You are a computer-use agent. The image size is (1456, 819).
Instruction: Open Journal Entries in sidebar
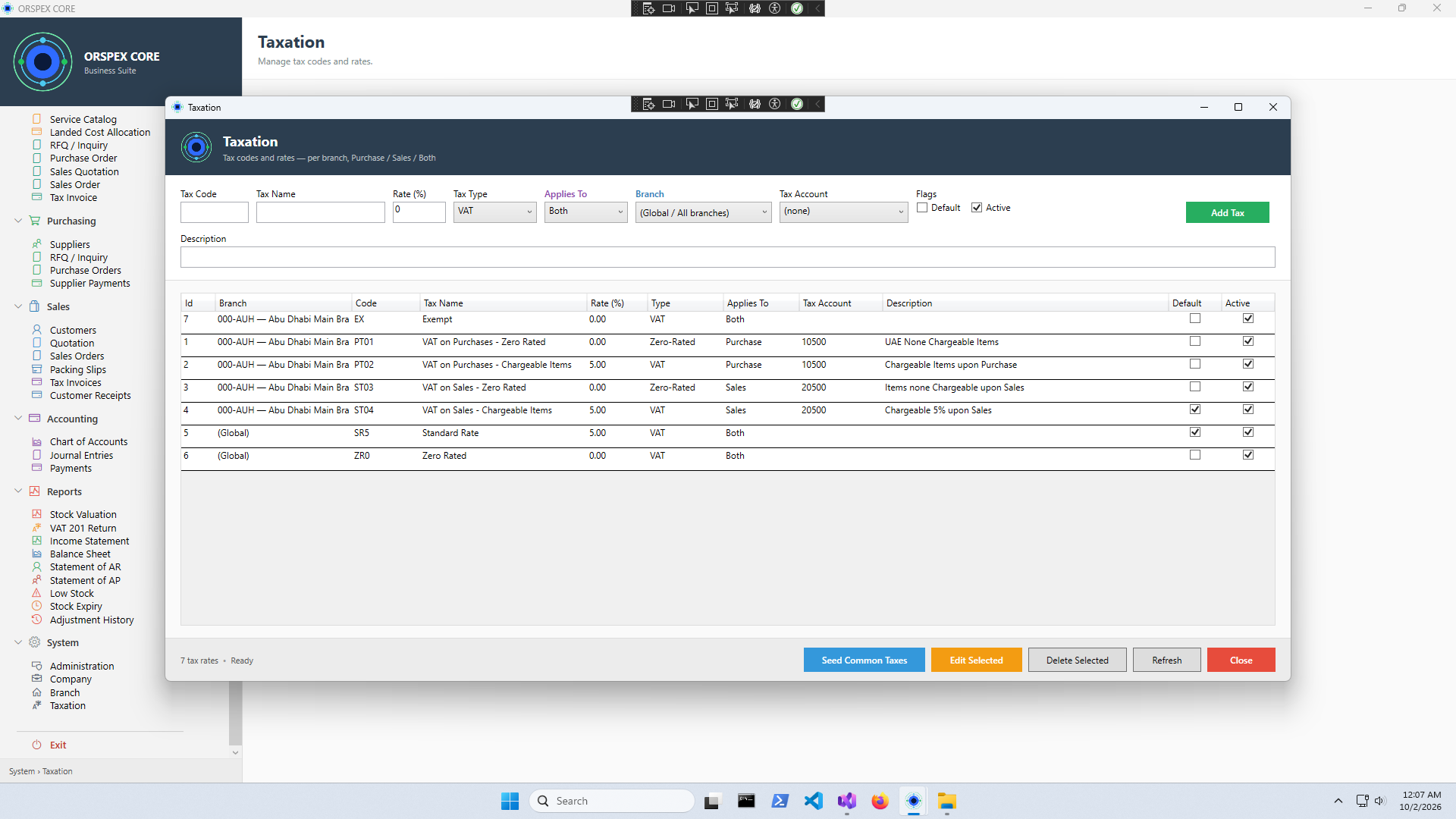pyautogui.click(x=81, y=455)
